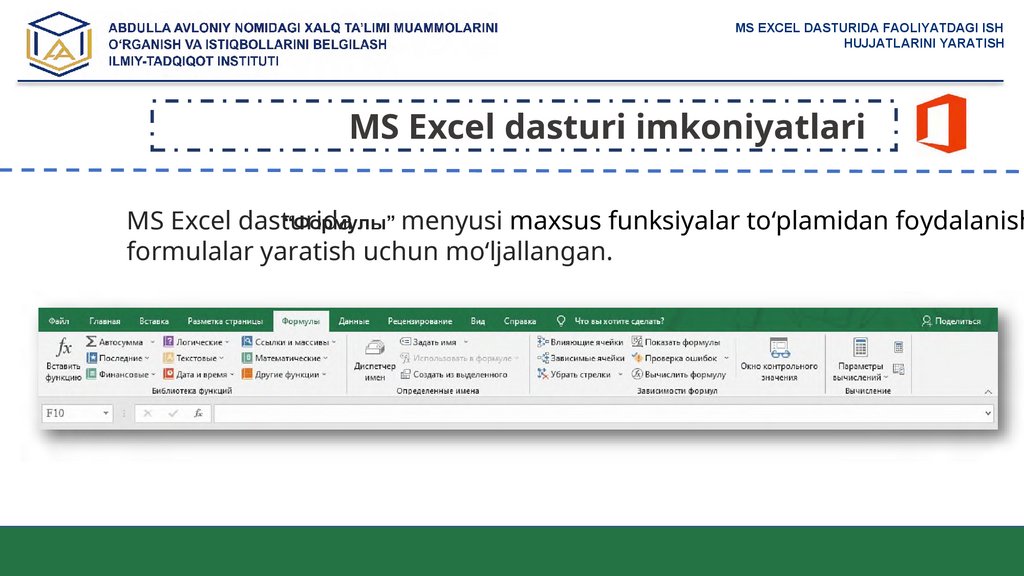Expand the Автосумма dropdown arrow
Image resolution: width=1024 pixels, height=576 pixels.
(152, 342)
